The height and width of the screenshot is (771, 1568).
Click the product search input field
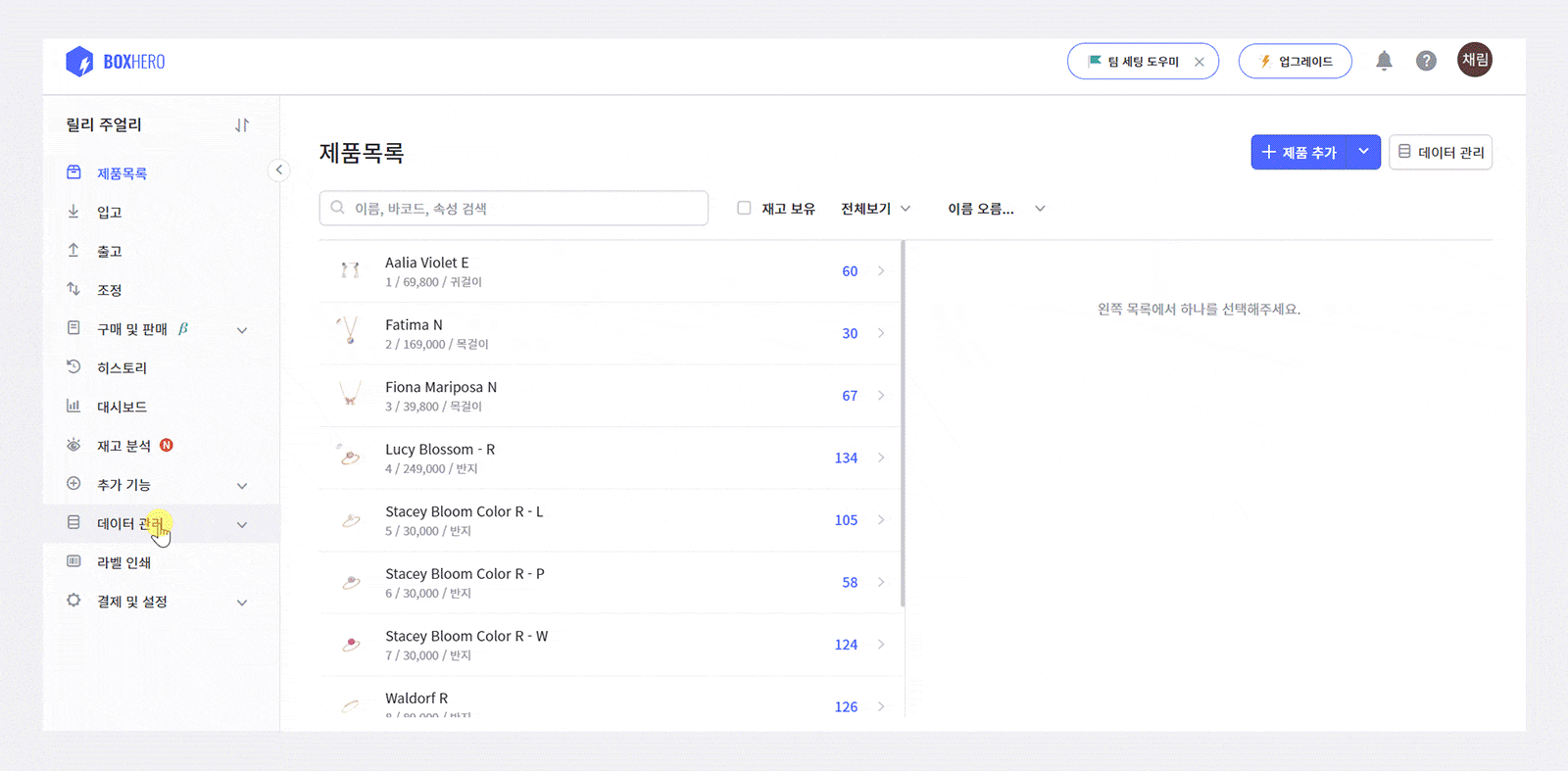point(514,209)
